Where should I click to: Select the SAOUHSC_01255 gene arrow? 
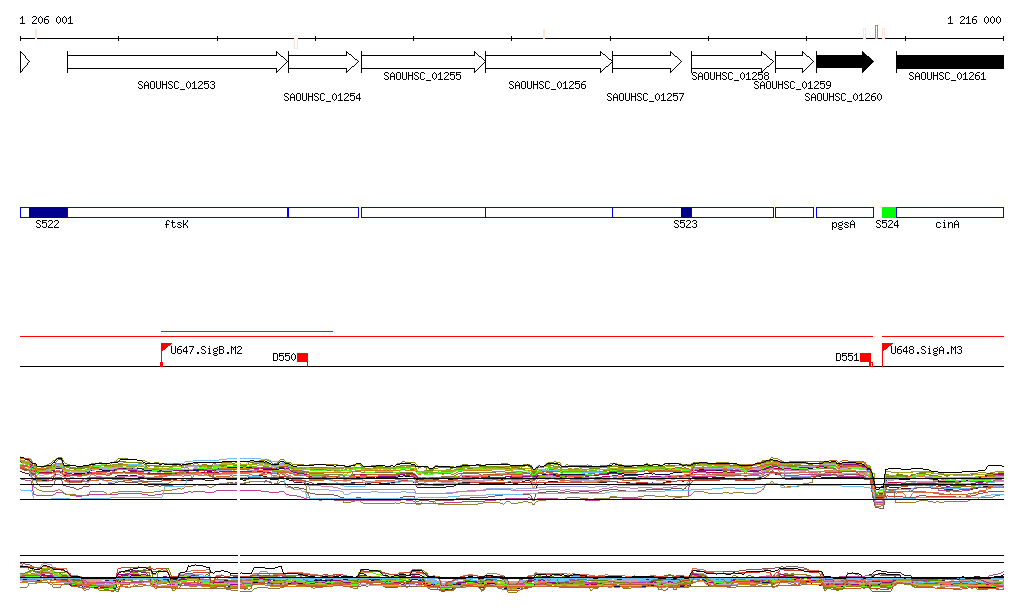tap(423, 62)
